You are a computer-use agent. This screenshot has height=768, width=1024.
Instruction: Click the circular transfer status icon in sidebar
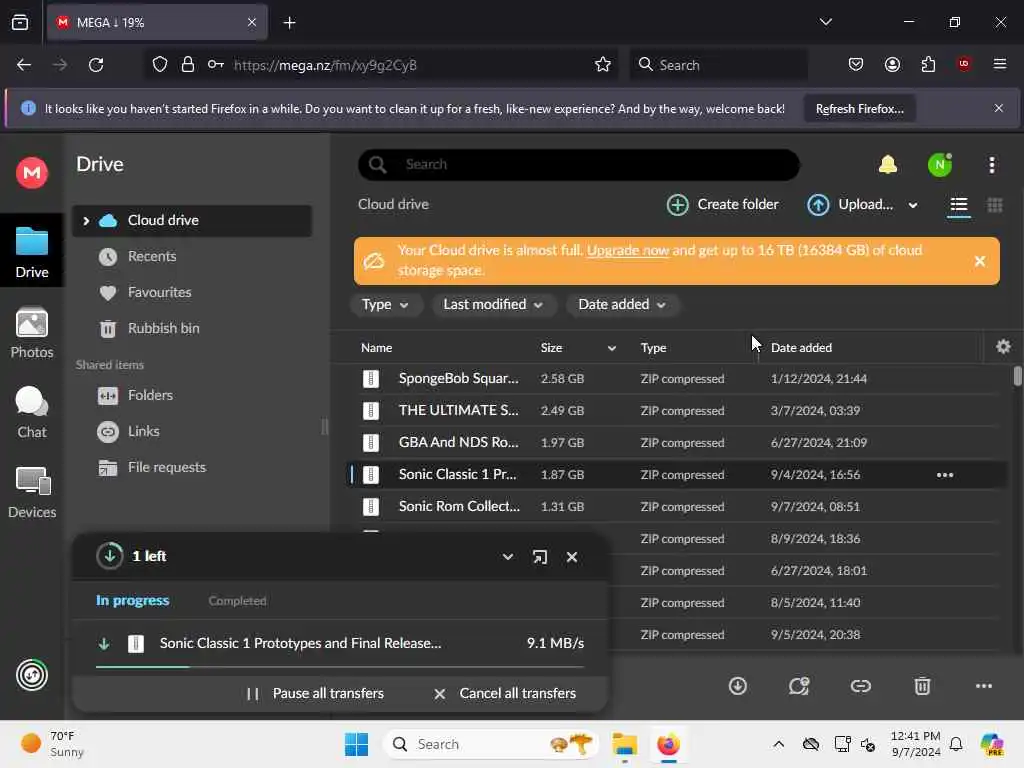31,675
